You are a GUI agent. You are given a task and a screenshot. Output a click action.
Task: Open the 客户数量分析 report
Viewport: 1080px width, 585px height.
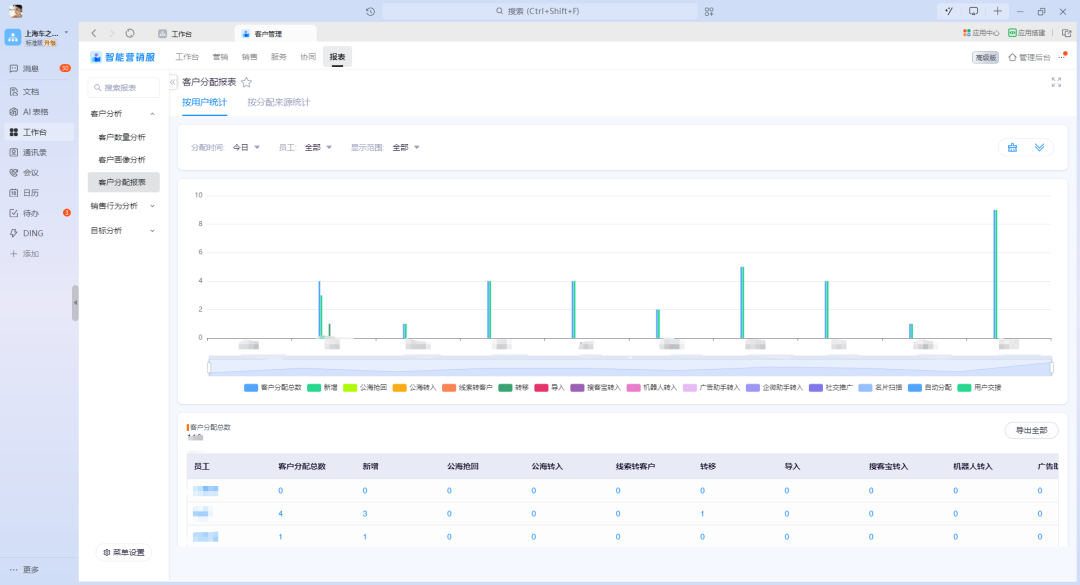point(123,137)
